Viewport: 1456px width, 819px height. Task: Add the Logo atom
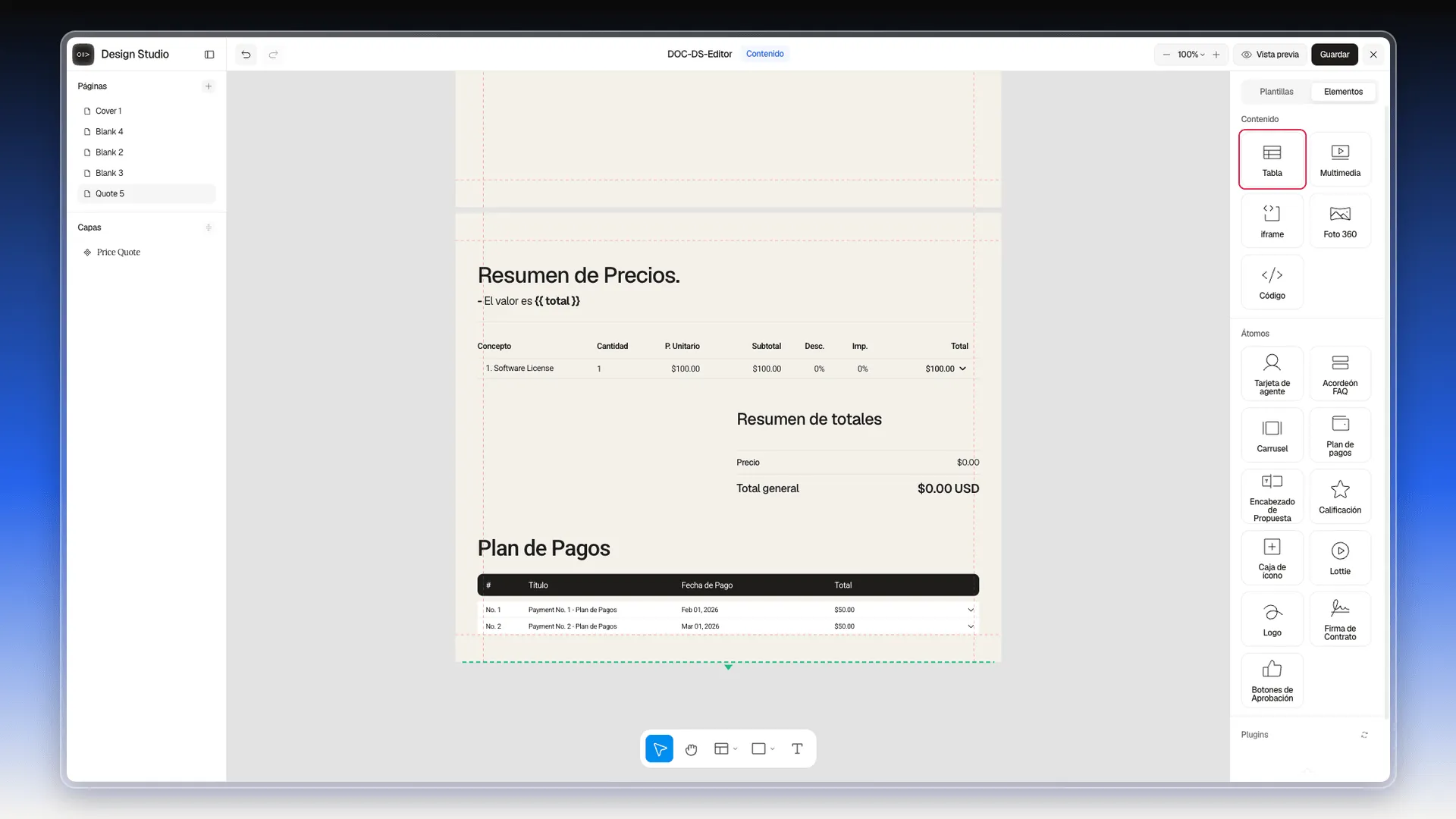1272,620
